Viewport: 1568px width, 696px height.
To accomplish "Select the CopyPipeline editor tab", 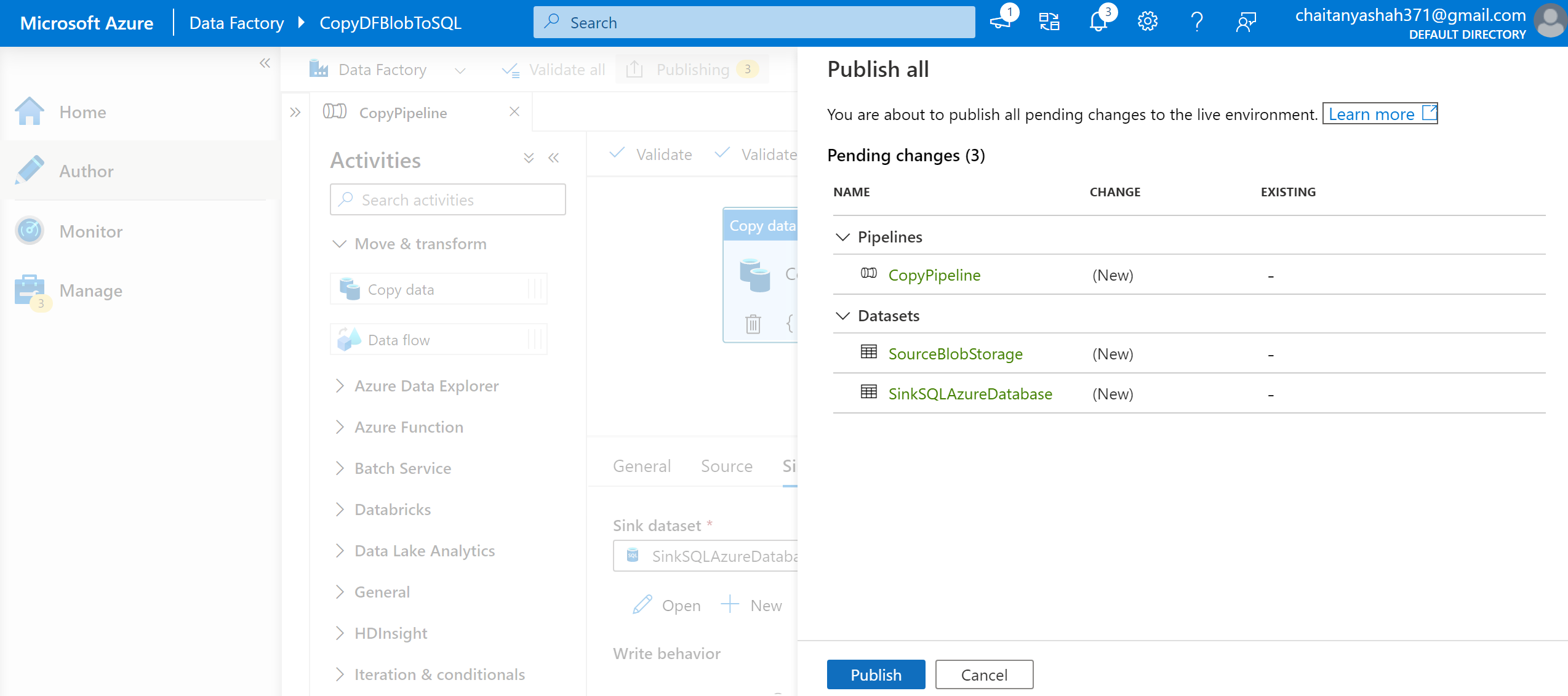I will tap(422, 112).
